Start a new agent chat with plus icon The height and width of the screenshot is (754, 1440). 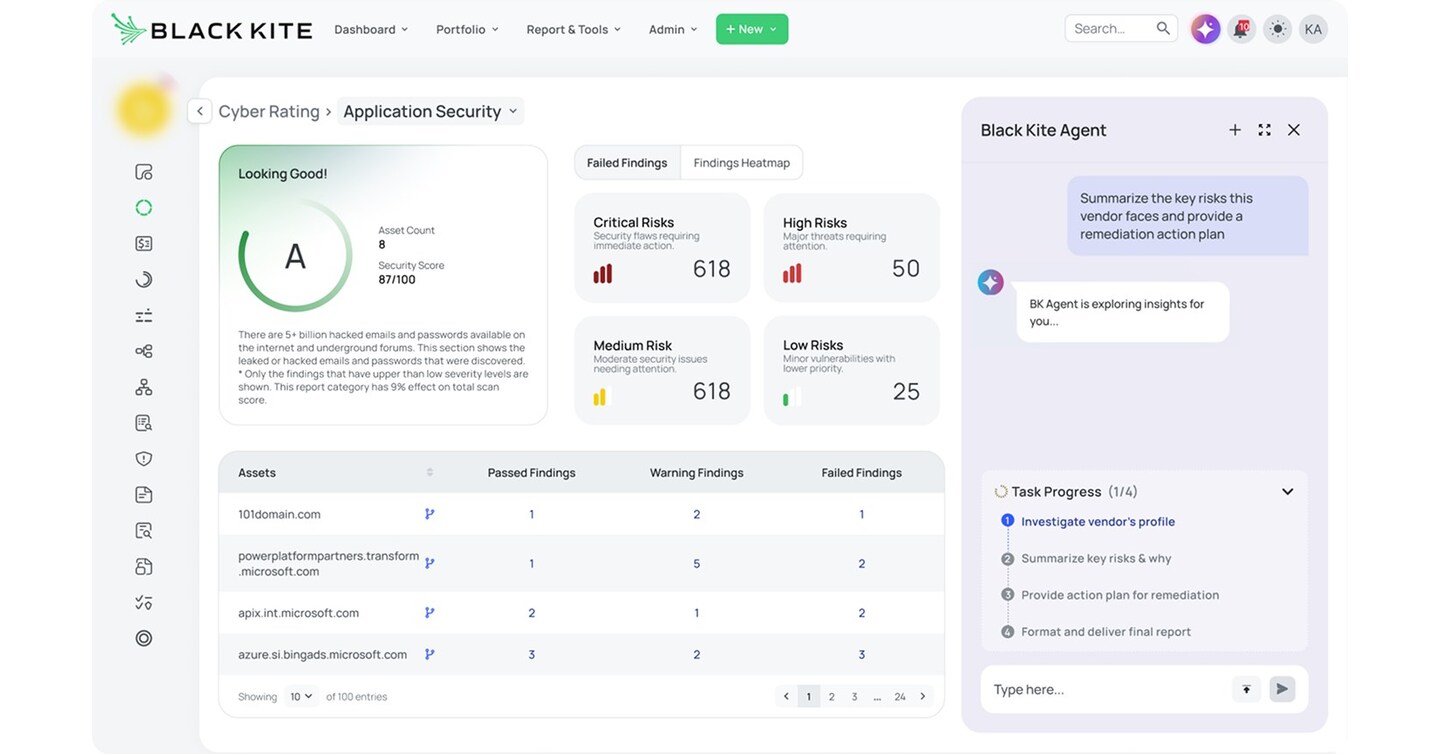tap(1235, 130)
